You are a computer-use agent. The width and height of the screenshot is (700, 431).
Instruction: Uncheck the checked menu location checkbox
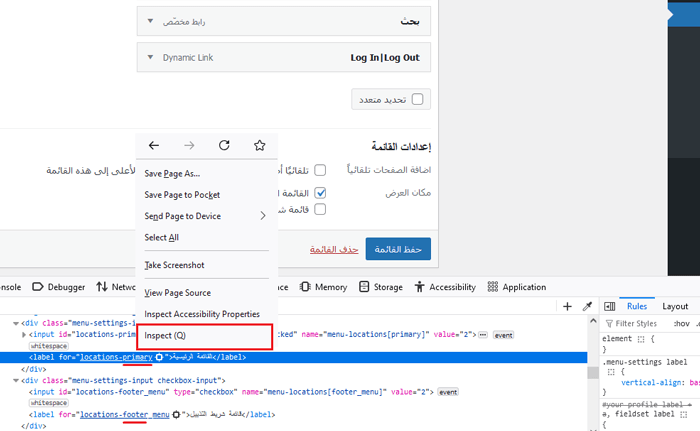[x=320, y=192]
